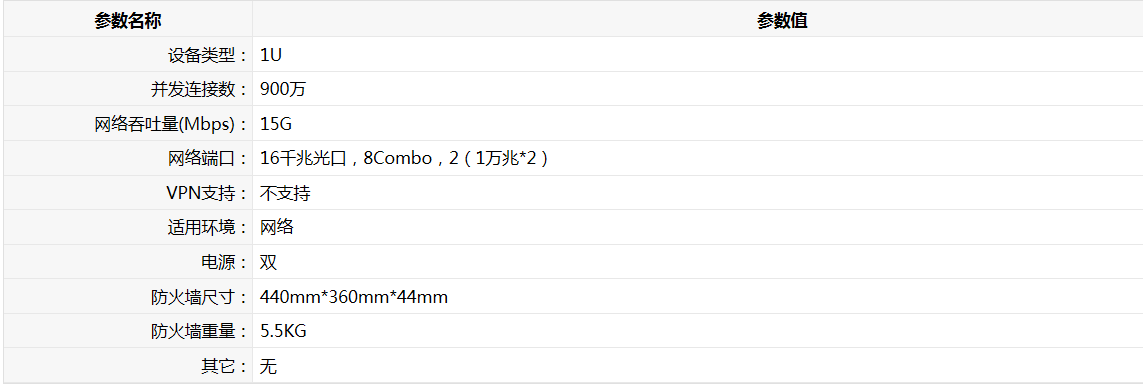Select the 网络 environment value
Screen dimensions: 1143x392
[x=277, y=227]
